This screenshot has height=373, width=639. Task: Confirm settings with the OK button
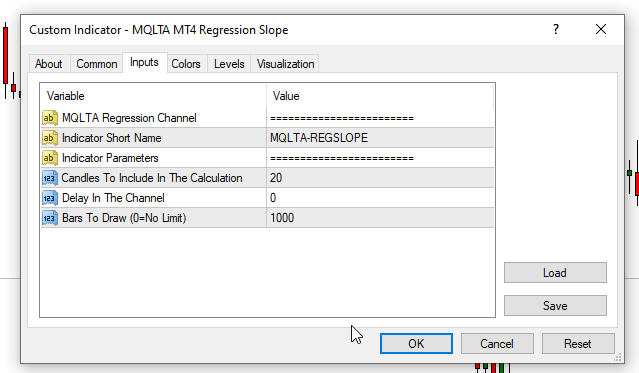(416, 344)
